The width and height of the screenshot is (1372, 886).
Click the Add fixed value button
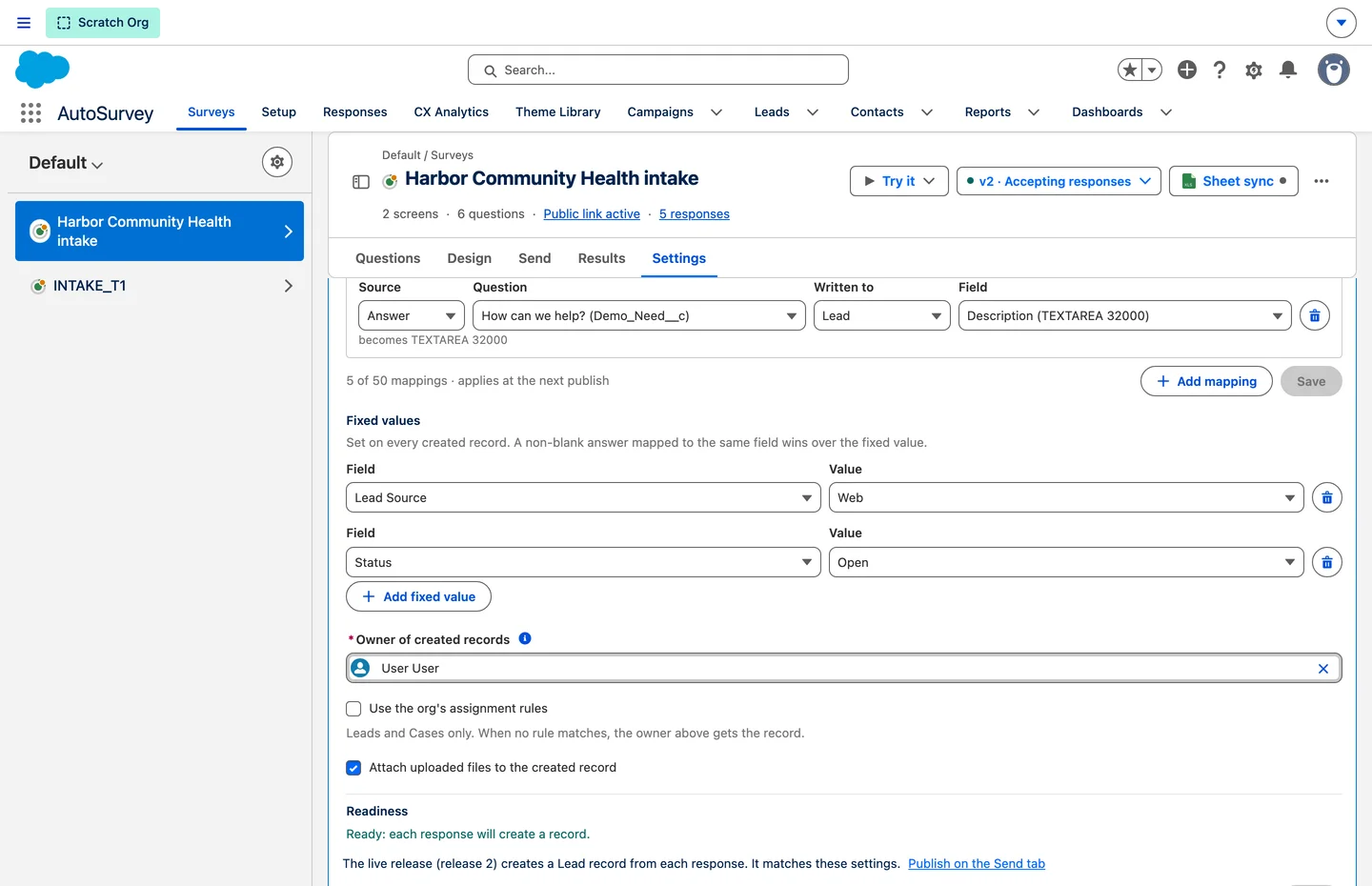(x=418, y=596)
